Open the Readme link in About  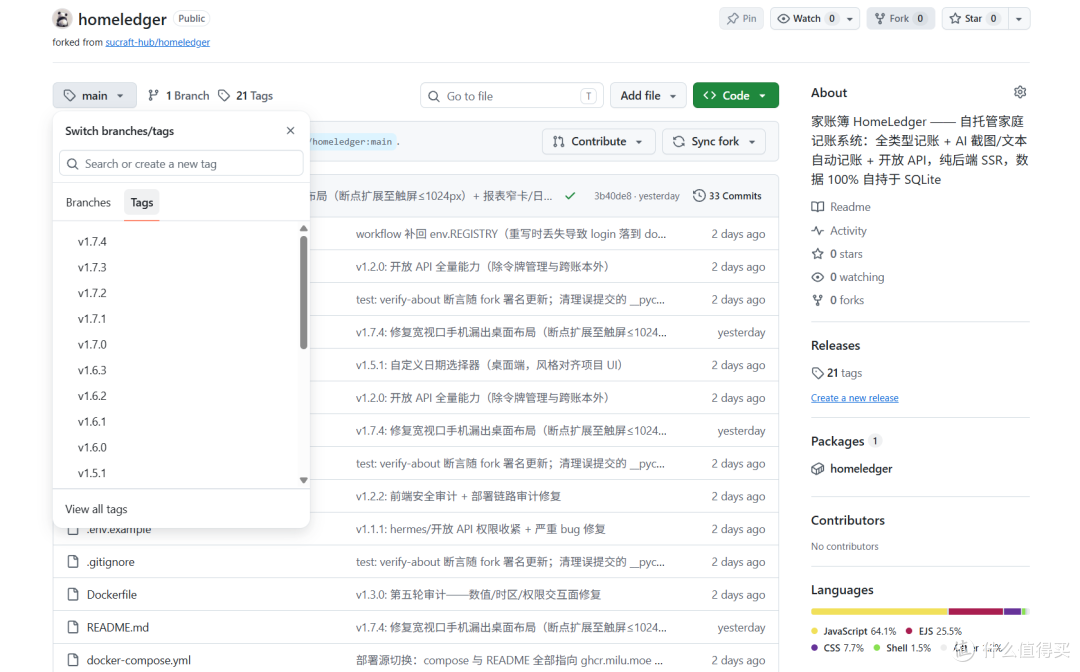(842, 207)
